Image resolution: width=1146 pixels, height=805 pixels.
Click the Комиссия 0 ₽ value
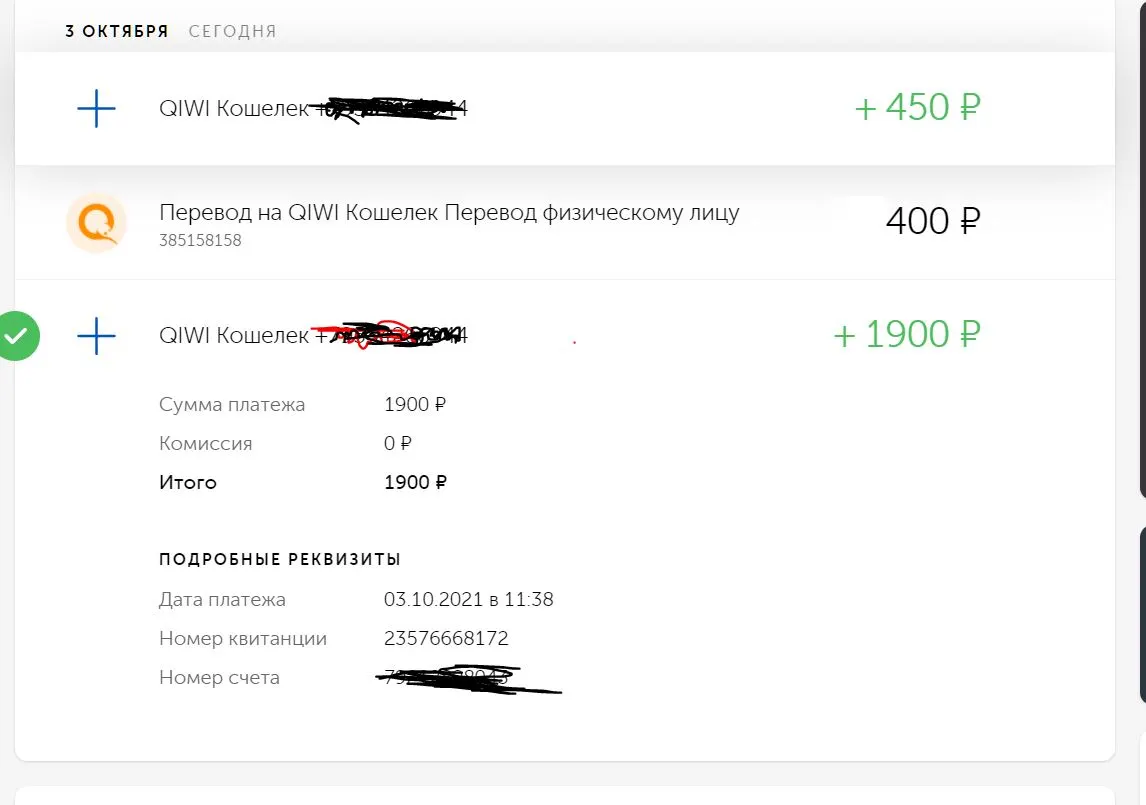click(398, 444)
